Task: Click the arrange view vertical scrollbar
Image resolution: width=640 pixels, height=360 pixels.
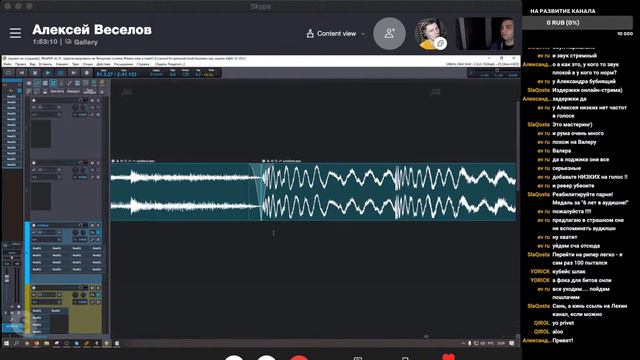Action: 518,145
